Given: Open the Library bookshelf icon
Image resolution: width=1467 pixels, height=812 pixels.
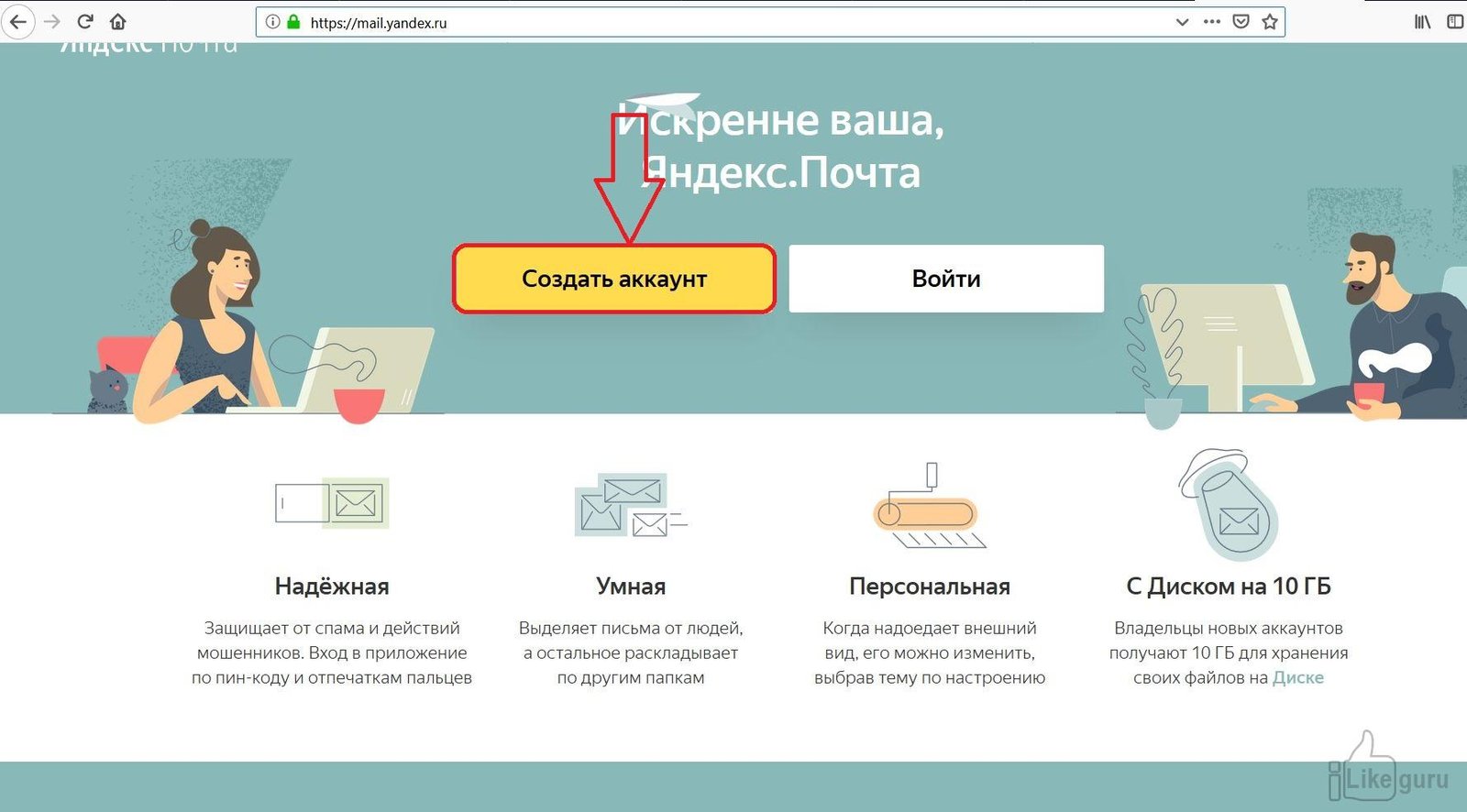Looking at the screenshot, I should point(1422,22).
